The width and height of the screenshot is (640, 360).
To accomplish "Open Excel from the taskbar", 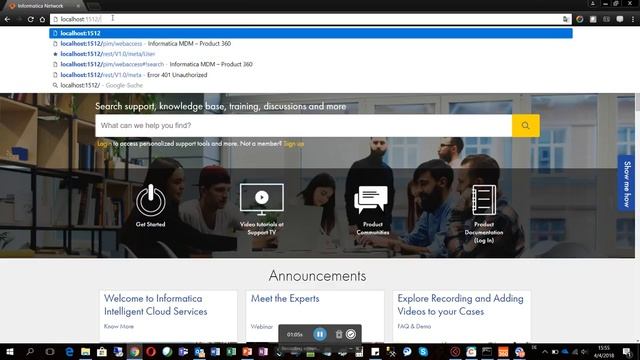I will tap(231, 351).
